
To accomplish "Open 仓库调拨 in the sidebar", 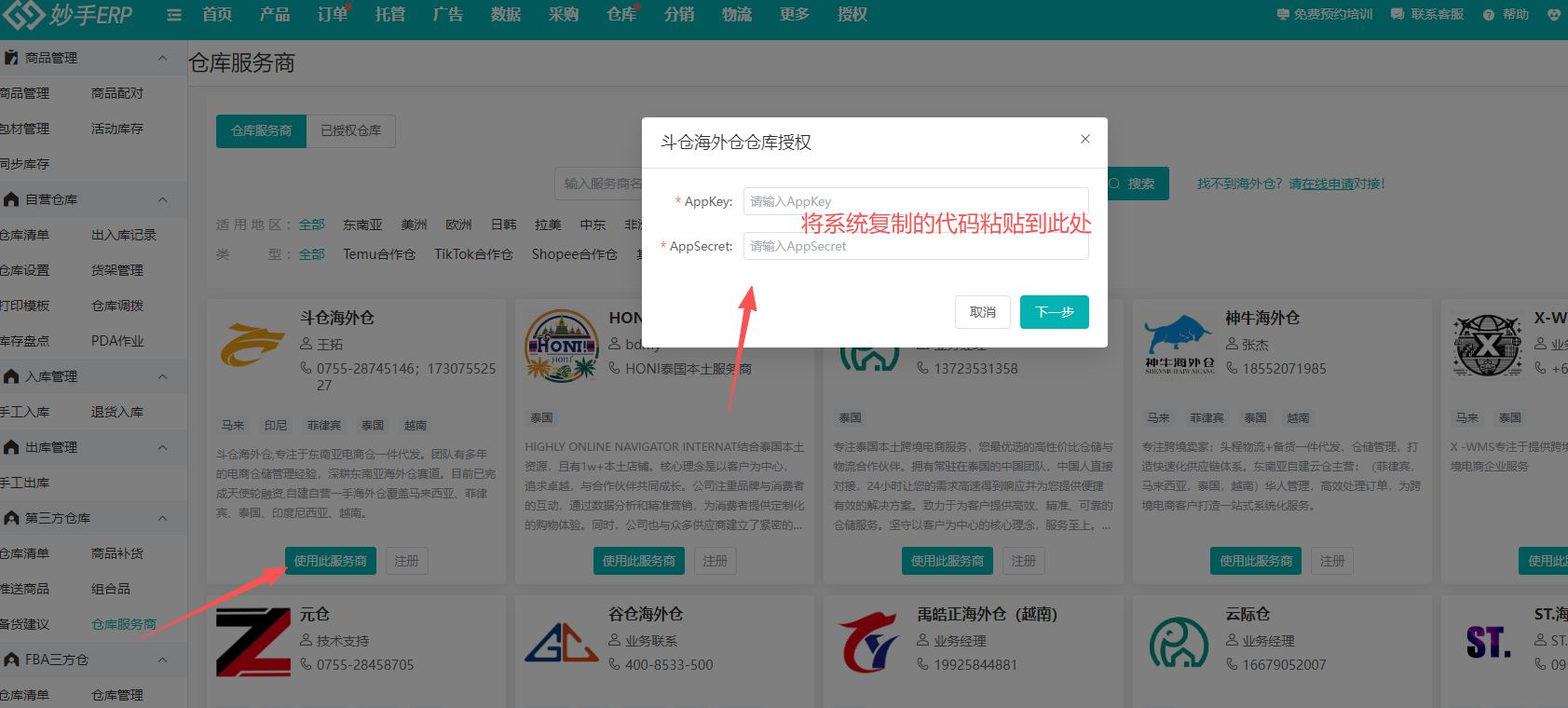I will (117, 306).
